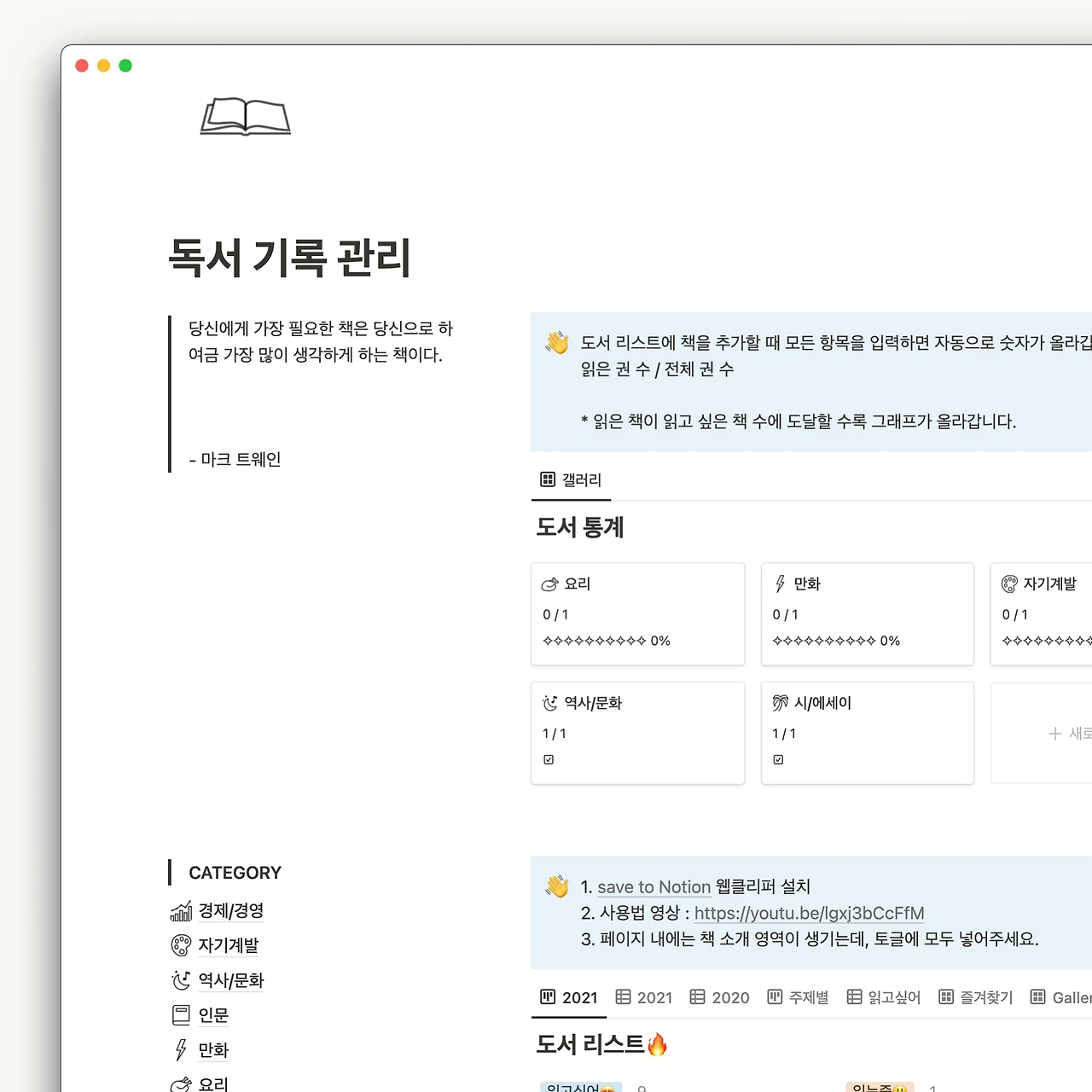Click the gallery icon of the 즐겨찾기 tab
This screenshot has width=1092, height=1092.
(946, 996)
